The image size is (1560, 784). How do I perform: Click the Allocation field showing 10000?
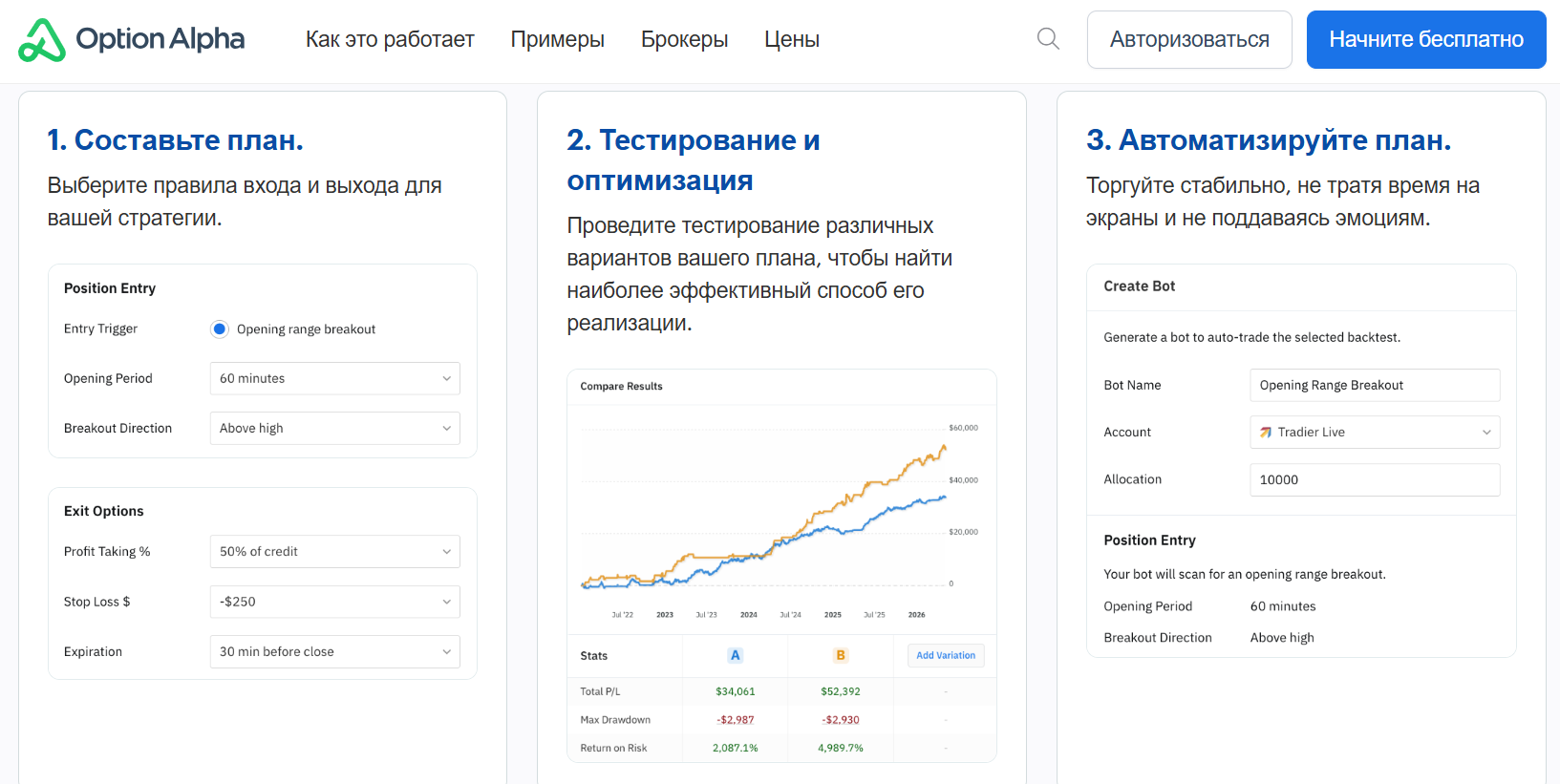pos(1375,479)
